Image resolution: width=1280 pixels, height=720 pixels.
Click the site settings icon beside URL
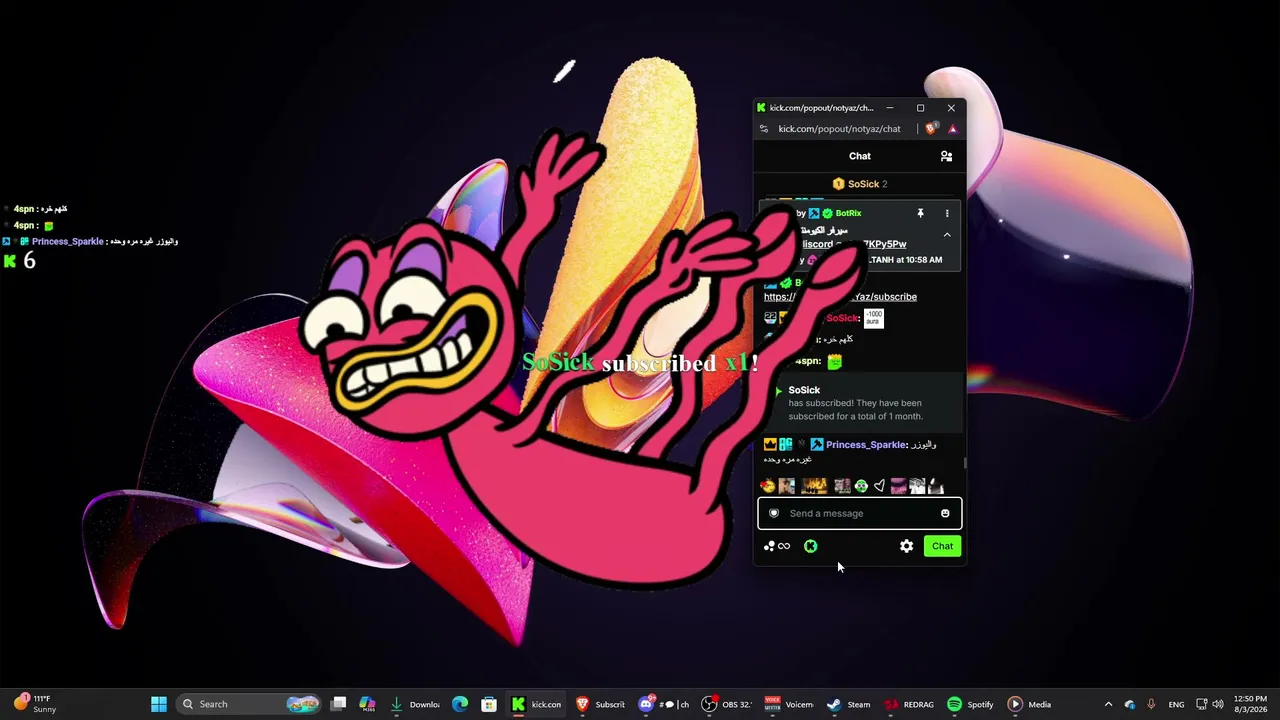pos(764,129)
